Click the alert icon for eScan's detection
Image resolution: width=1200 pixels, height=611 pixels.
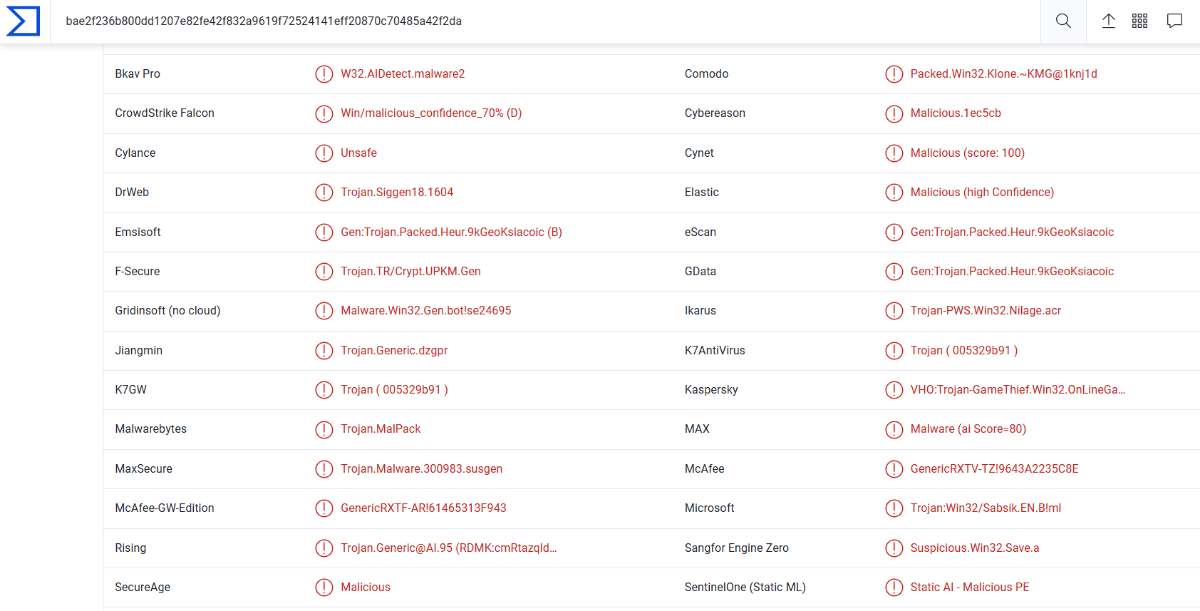pyautogui.click(x=894, y=232)
